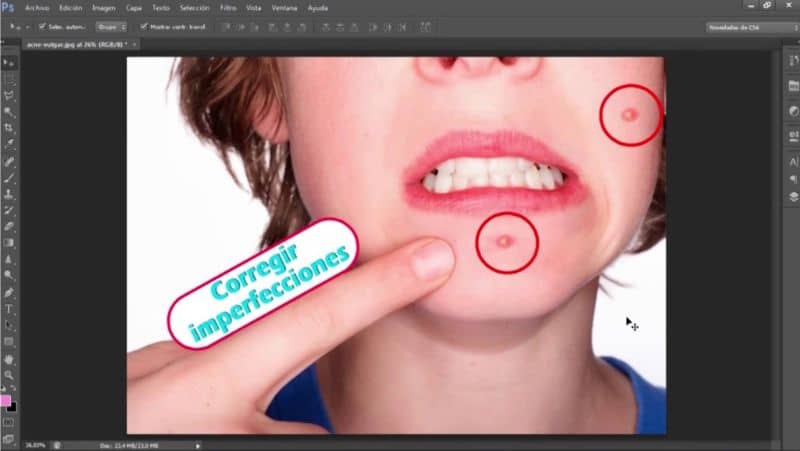Select the Eyedropper tool
Screen dimensions: 800x451
point(9,144)
